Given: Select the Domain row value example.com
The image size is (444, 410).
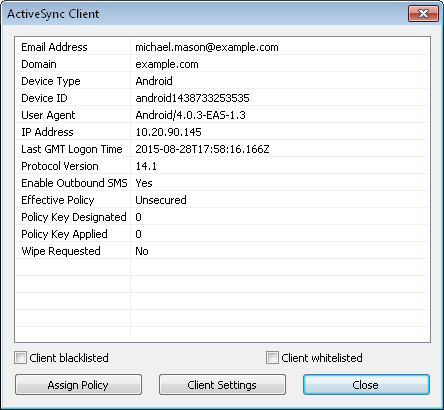Looking at the screenshot, I should [x=167, y=64].
